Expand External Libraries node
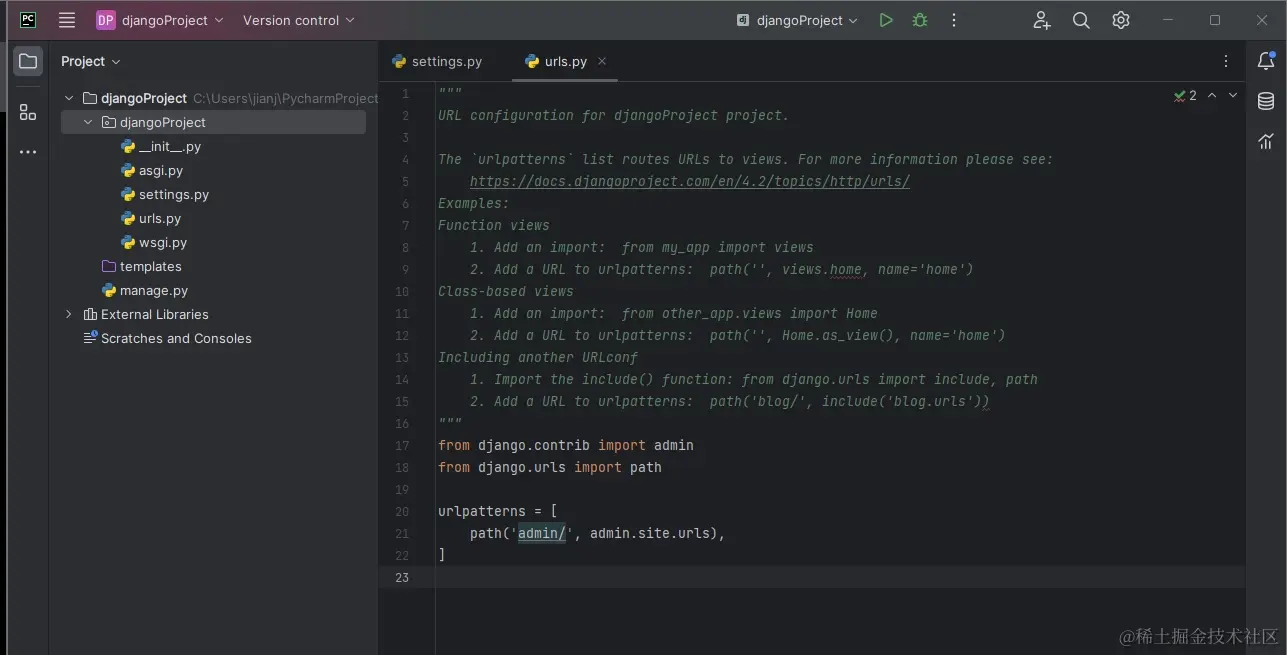This screenshot has height=655, width=1287. tap(69, 314)
